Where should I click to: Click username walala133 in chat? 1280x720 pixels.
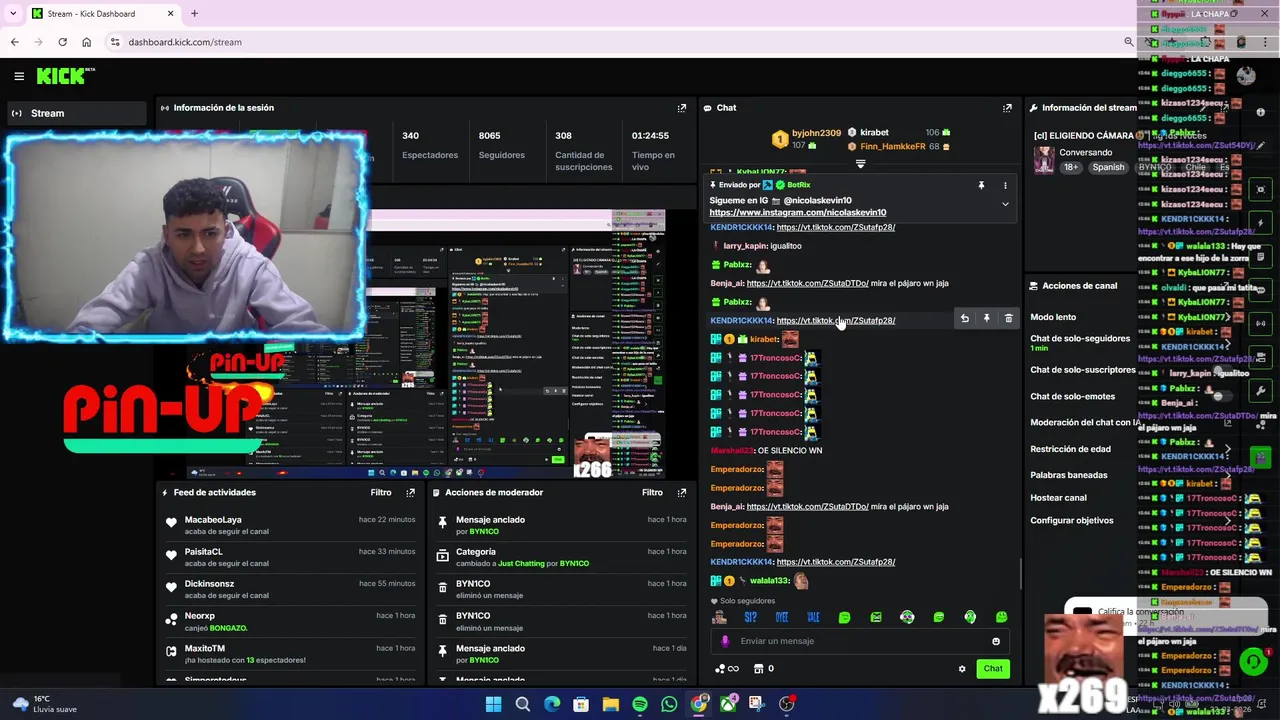coord(769,581)
